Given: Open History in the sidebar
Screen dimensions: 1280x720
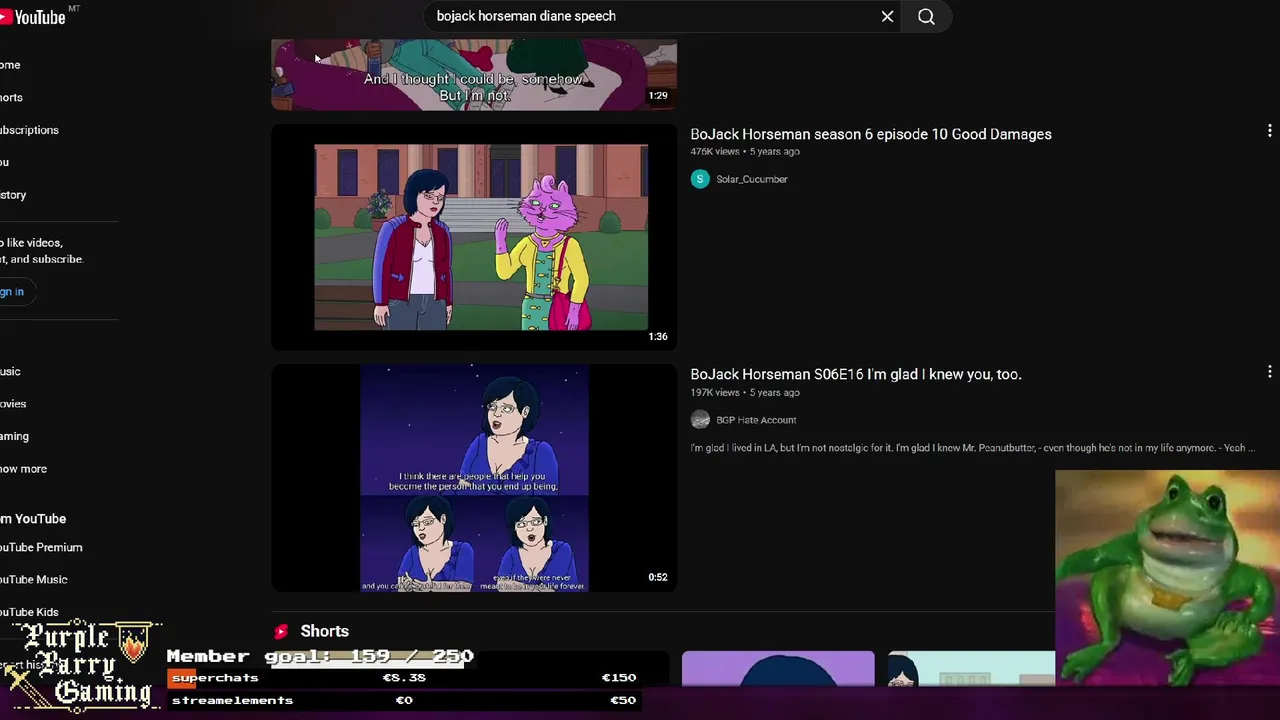Looking at the screenshot, I should (x=13, y=195).
